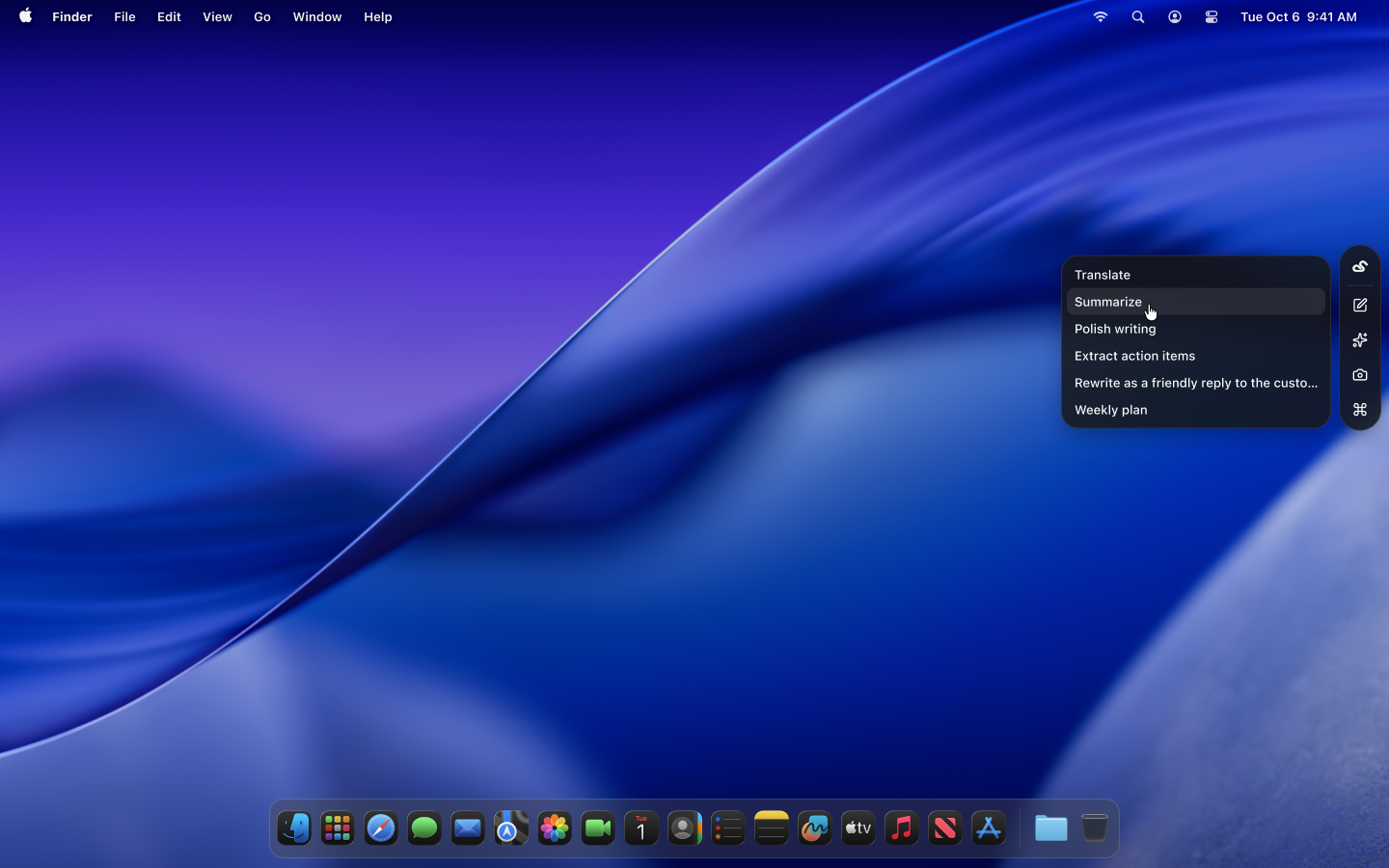The width and height of the screenshot is (1389, 868).
Task: Start FaceTime from the Dock
Action: click(x=598, y=828)
